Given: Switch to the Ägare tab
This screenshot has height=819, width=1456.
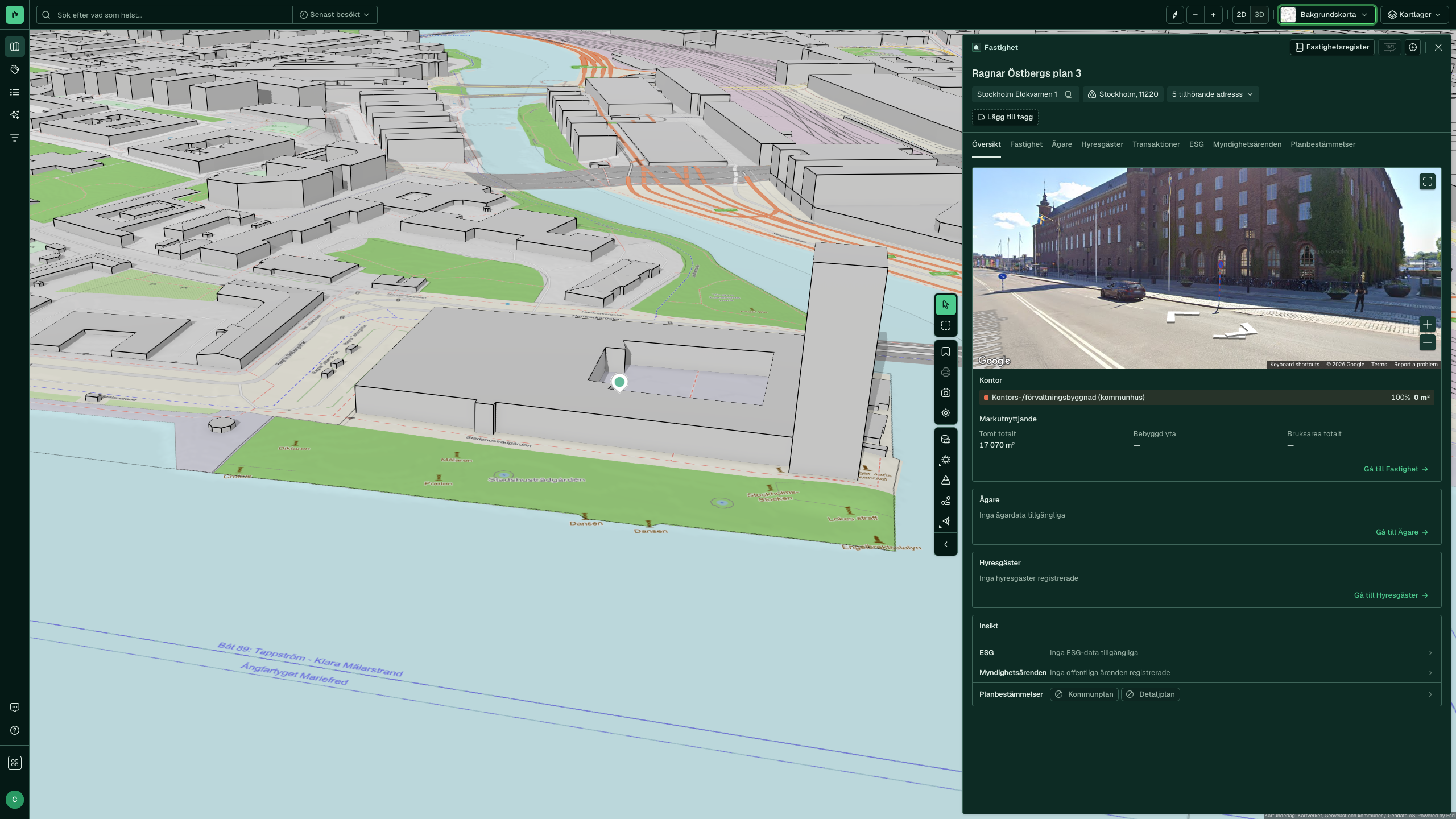Looking at the screenshot, I should [x=1062, y=144].
